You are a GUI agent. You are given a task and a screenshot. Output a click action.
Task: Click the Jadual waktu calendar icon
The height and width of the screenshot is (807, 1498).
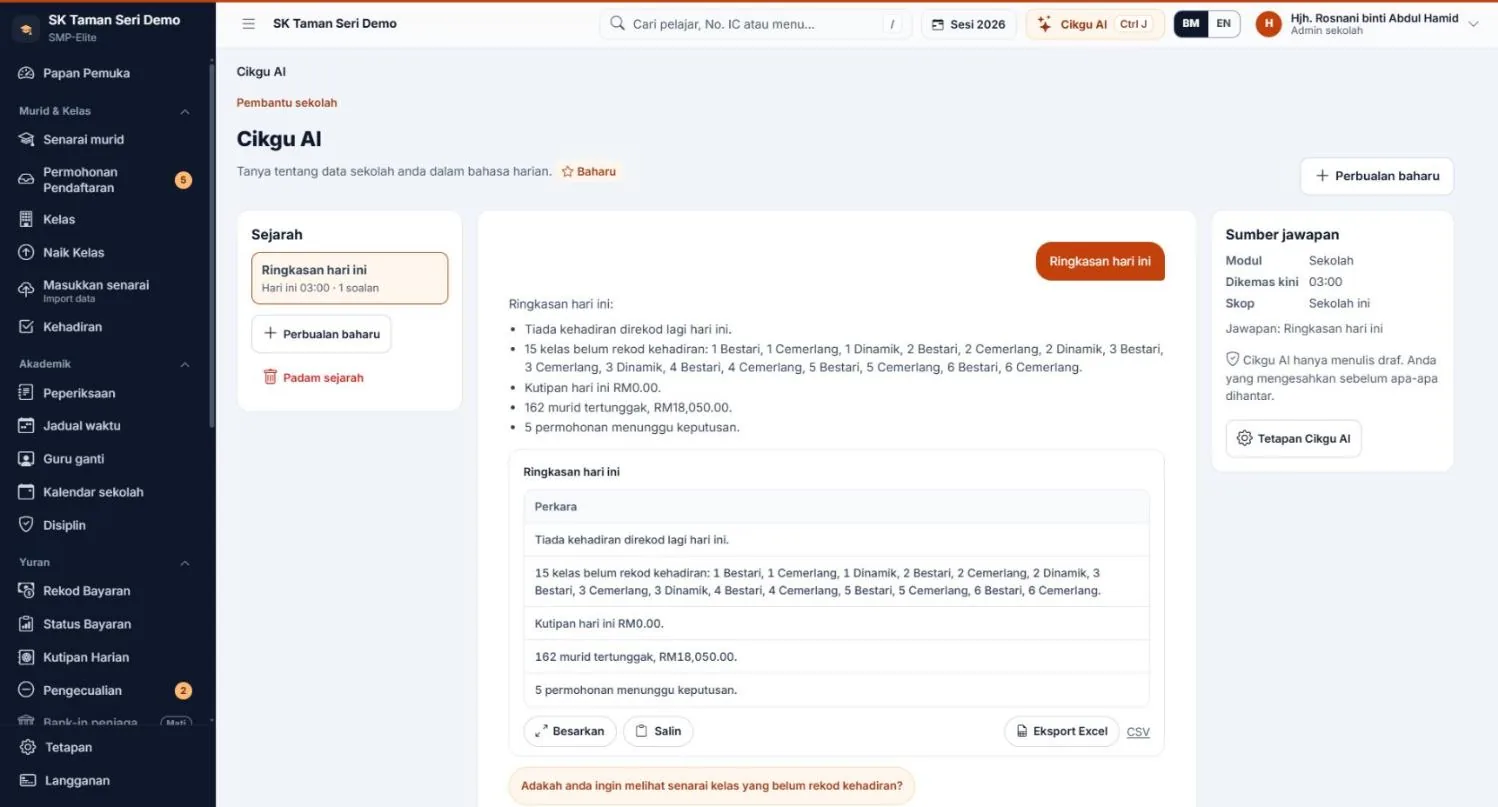click(x=27, y=426)
